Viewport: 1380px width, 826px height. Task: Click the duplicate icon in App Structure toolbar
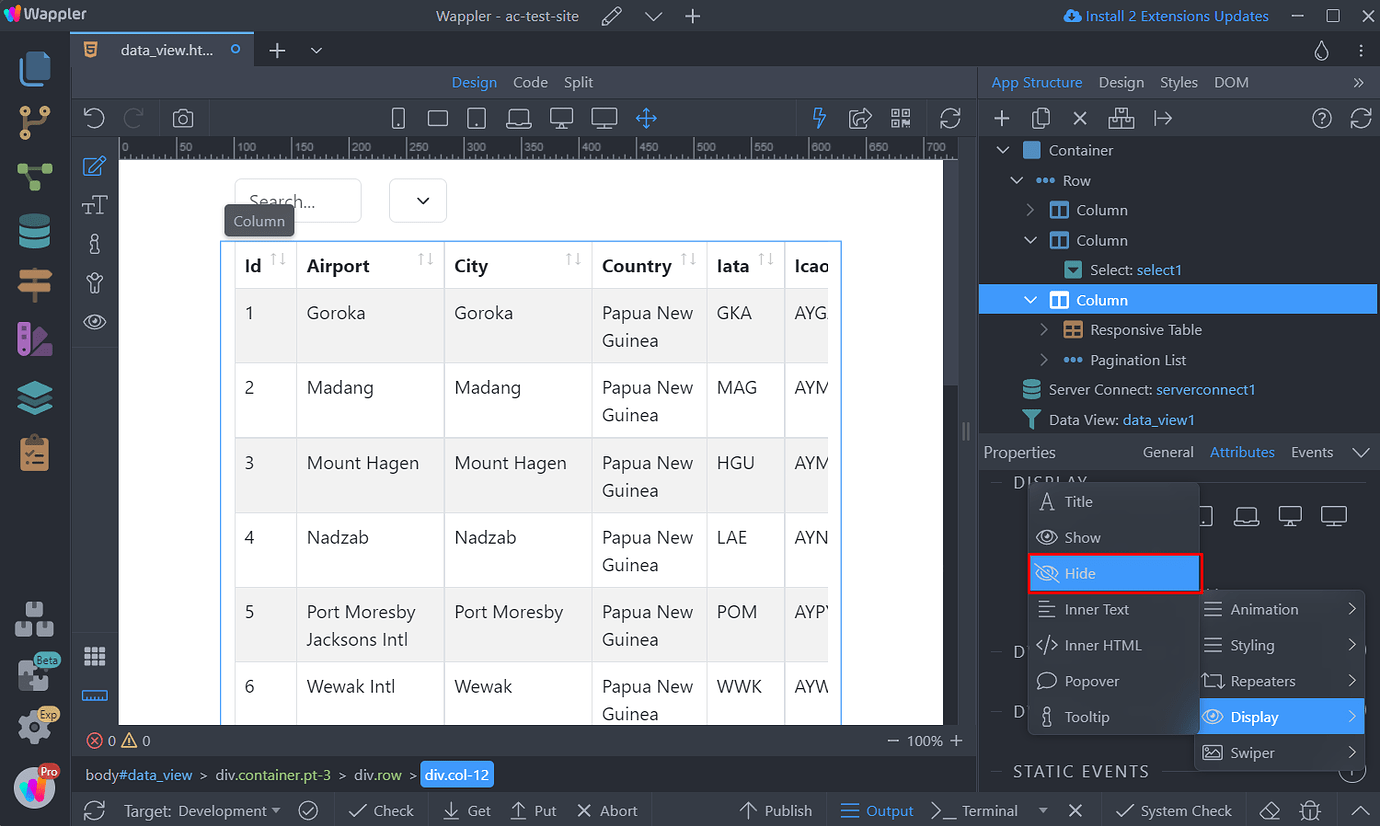tap(1041, 119)
